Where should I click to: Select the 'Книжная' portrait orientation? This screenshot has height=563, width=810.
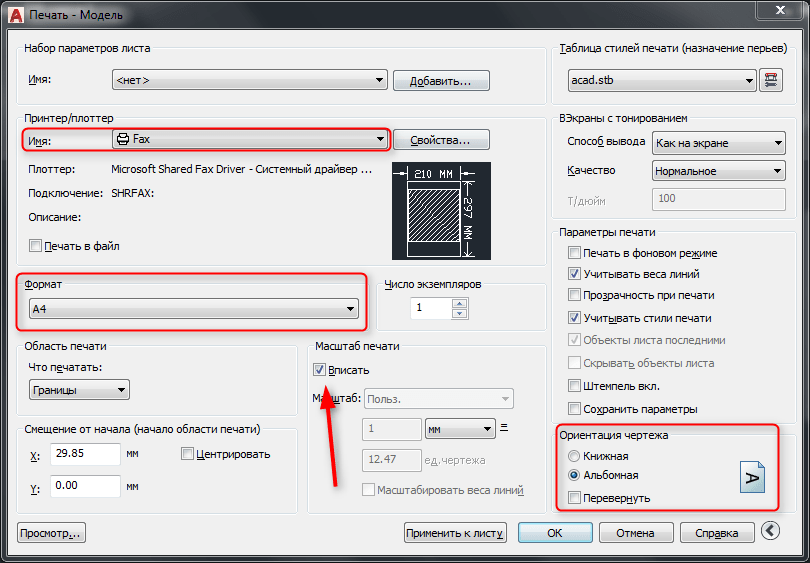coord(573,455)
